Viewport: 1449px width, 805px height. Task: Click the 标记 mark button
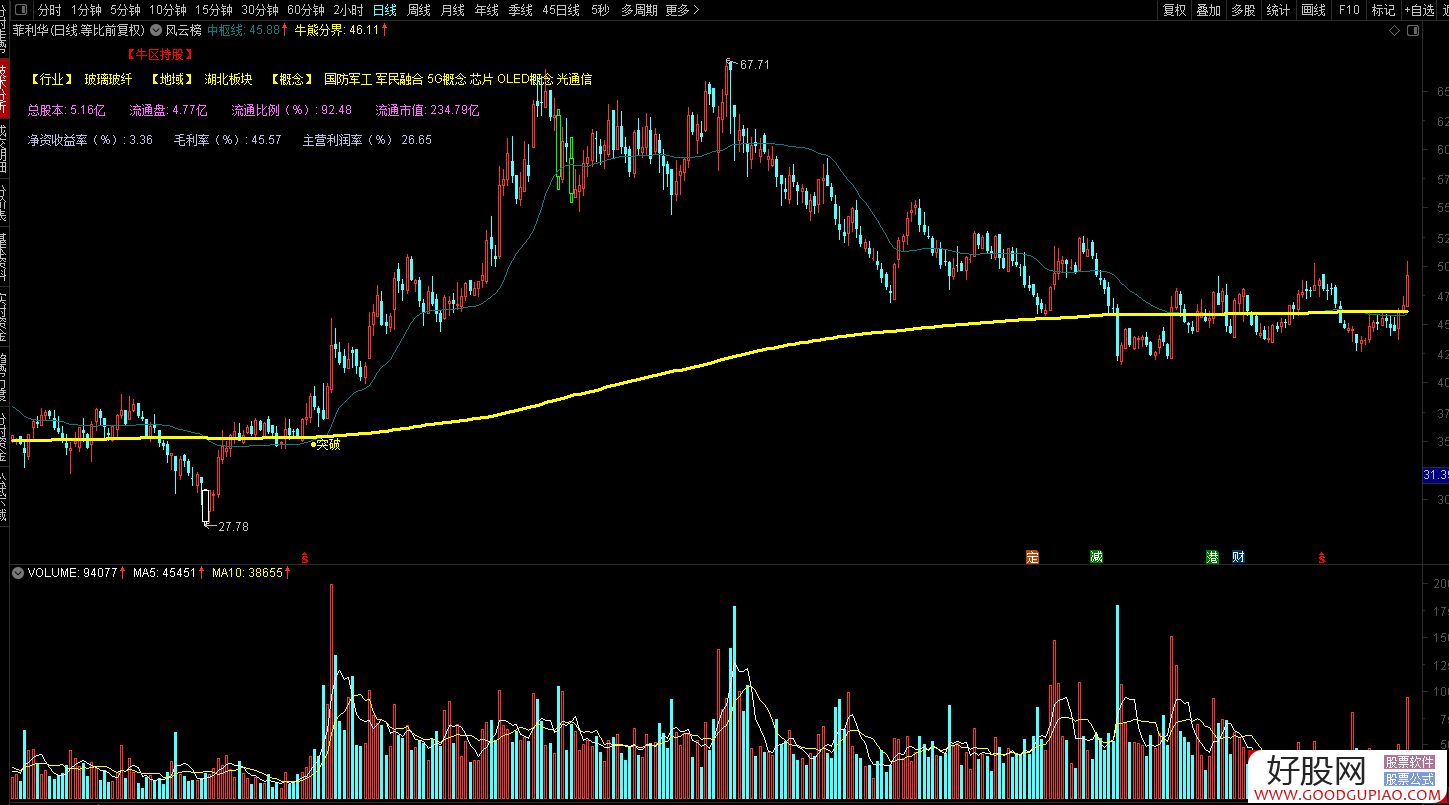tap(1384, 10)
